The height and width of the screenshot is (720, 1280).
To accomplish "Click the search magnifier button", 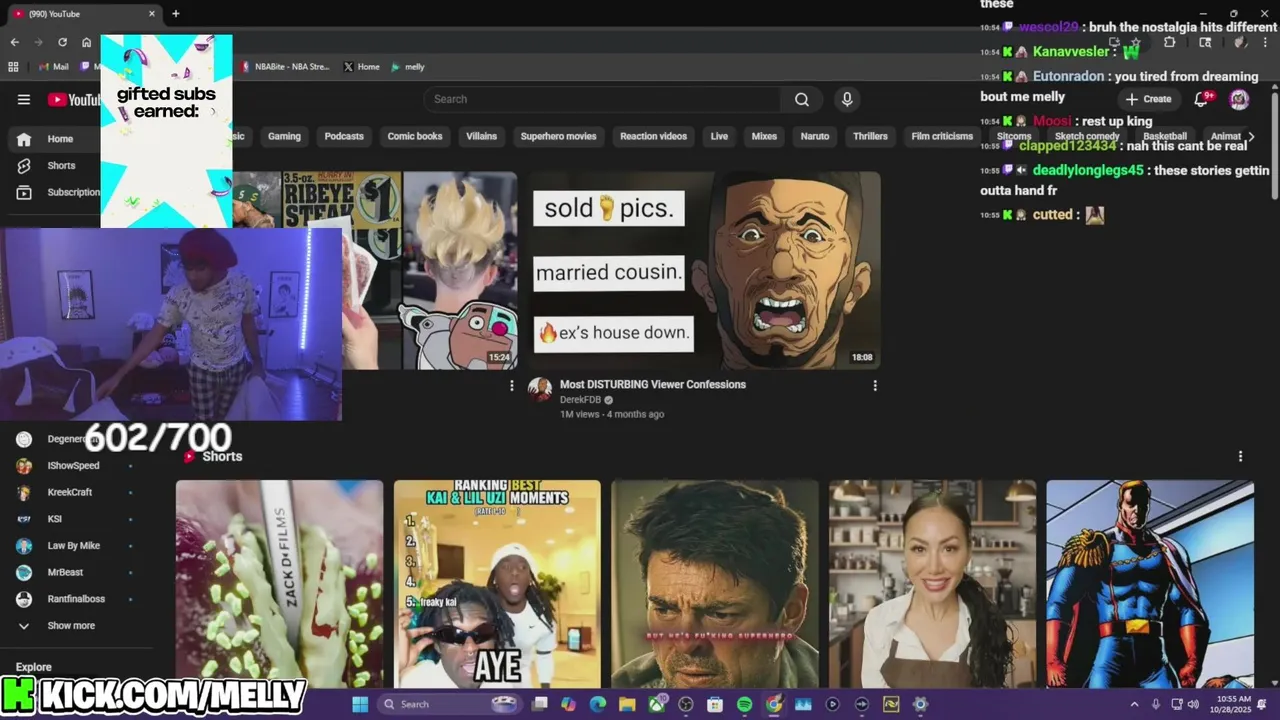I will coord(802,99).
